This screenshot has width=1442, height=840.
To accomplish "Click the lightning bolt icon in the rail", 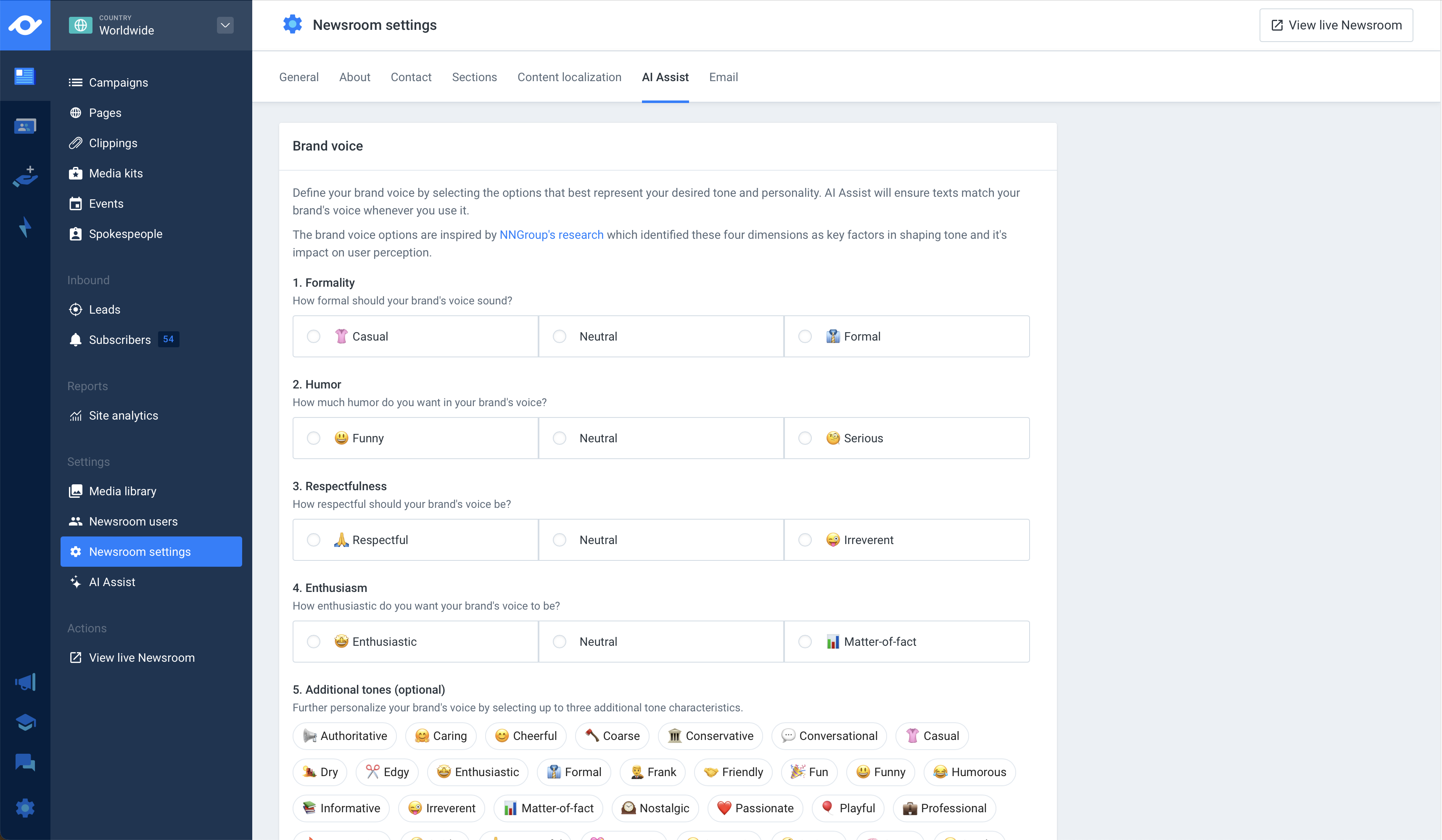I will 25,227.
